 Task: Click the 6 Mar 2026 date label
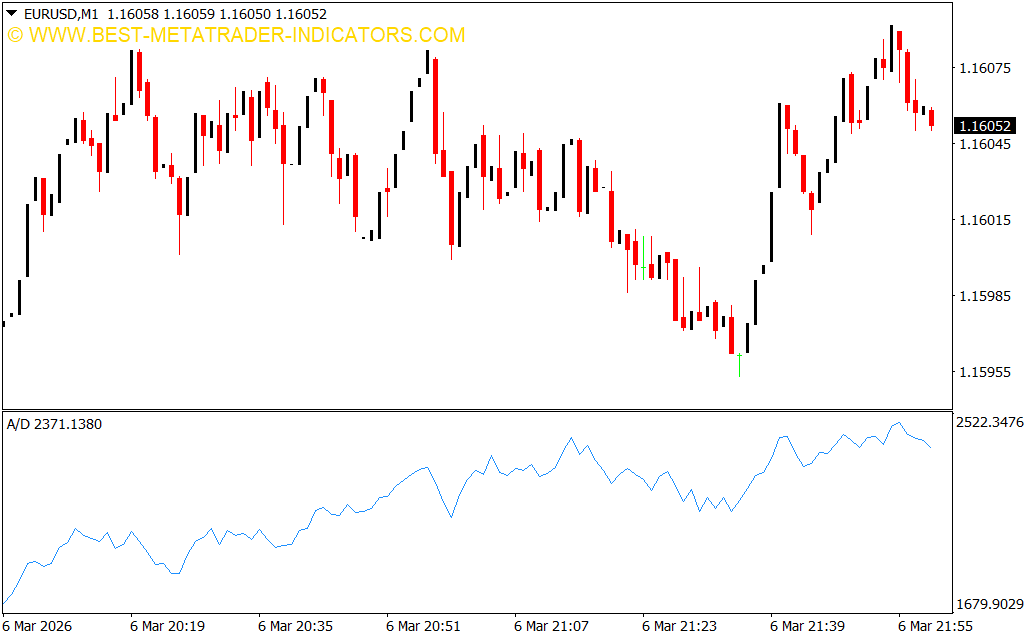click(x=37, y=626)
